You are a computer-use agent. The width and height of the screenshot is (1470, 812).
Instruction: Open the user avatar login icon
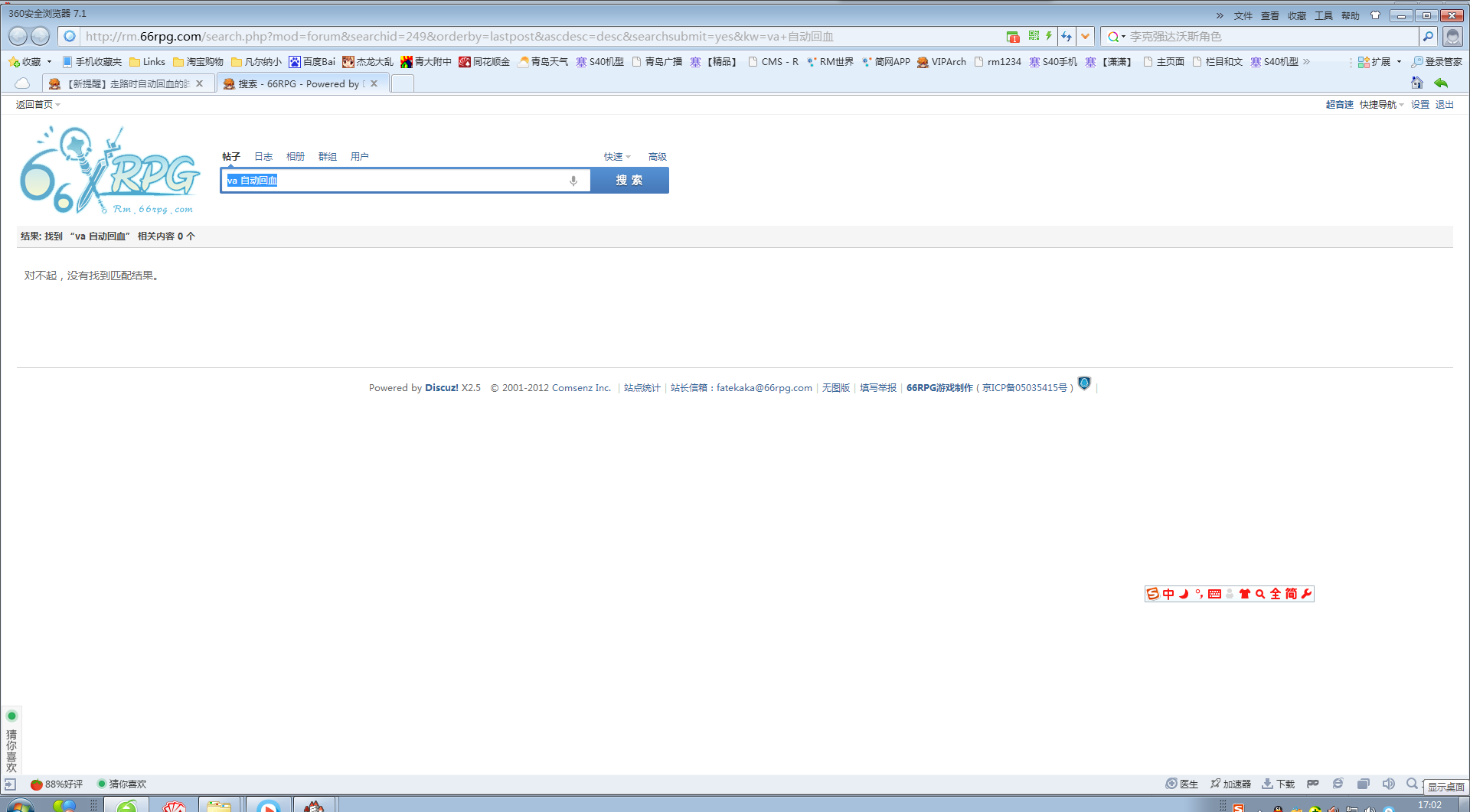pyautogui.click(x=1452, y=36)
